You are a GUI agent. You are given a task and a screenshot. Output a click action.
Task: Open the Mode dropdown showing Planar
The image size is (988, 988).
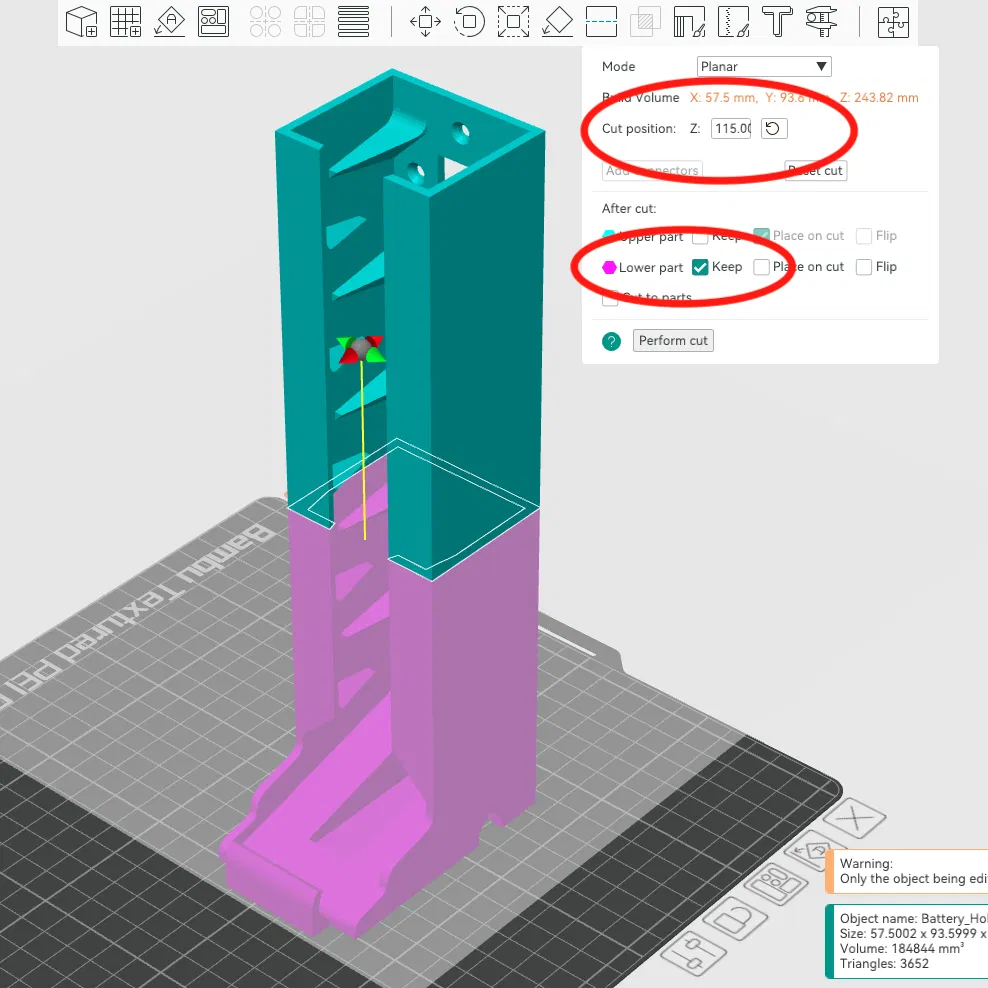click(764, 67)
